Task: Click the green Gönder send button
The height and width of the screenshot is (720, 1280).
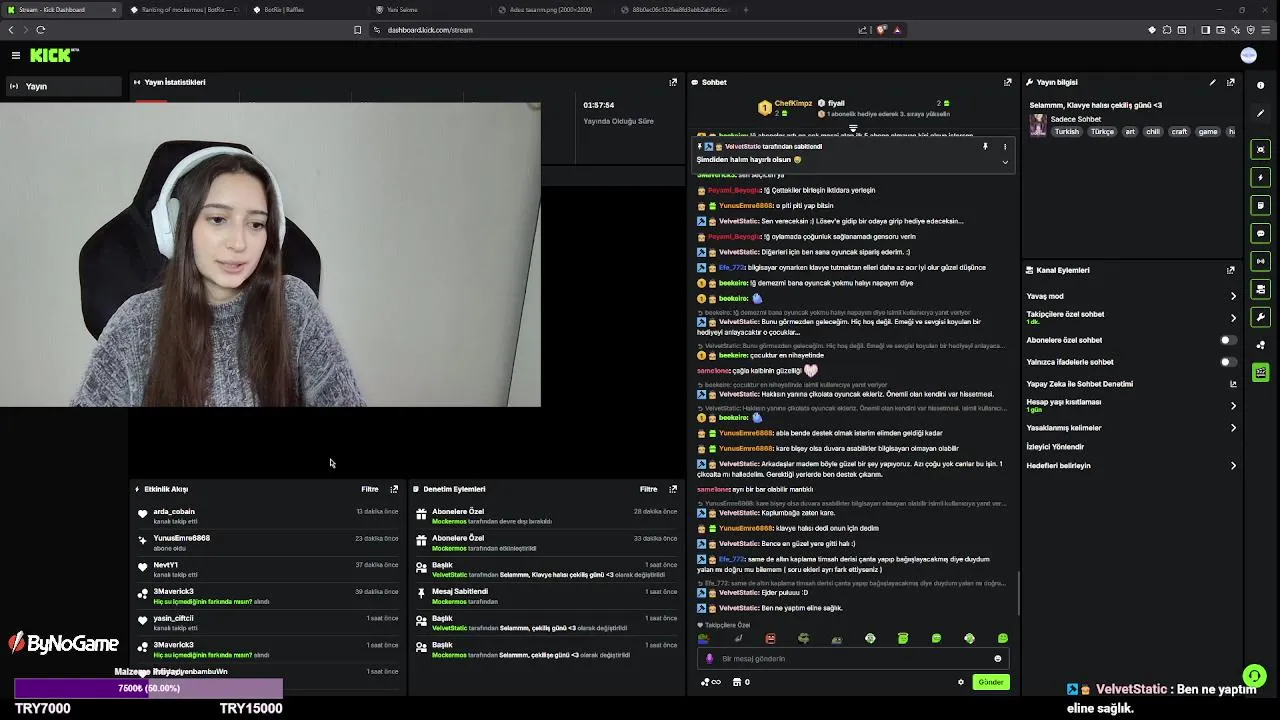Action: coord(991,682)
